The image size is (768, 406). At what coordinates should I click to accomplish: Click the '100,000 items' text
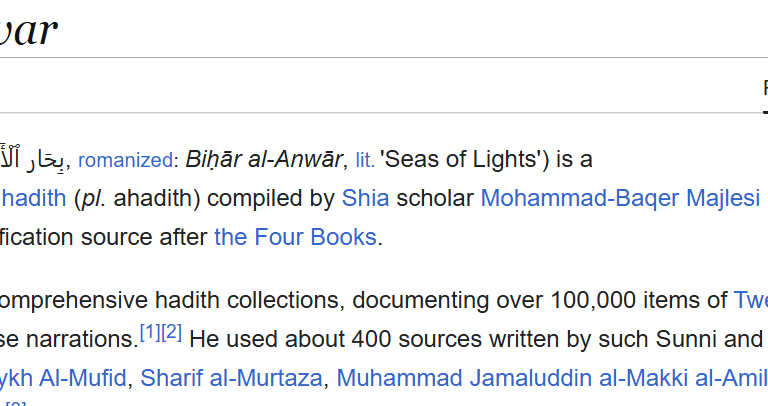639,300
